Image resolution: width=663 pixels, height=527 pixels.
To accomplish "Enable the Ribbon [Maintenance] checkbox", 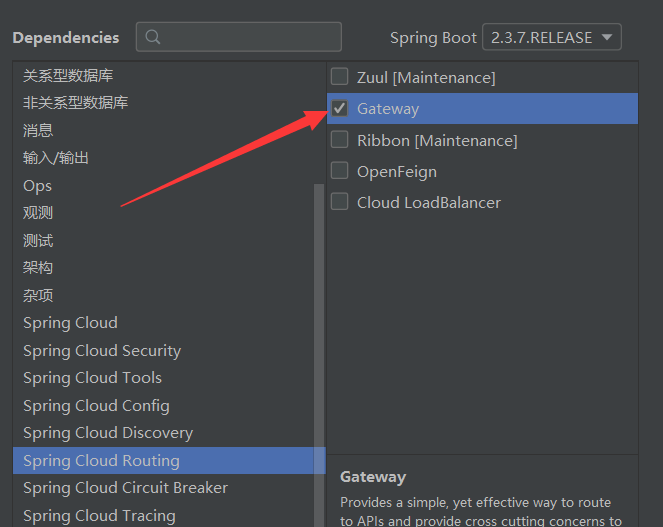I will pyautogui.click(x=340, y=140).
